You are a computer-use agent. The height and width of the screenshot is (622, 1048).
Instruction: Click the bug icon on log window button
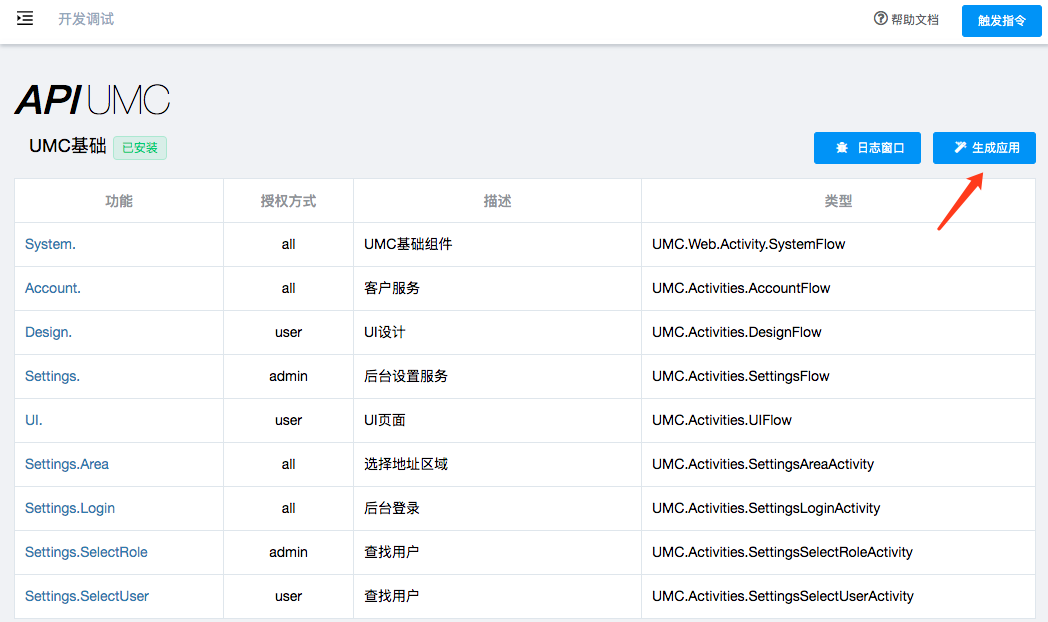(x=842, y=148)
